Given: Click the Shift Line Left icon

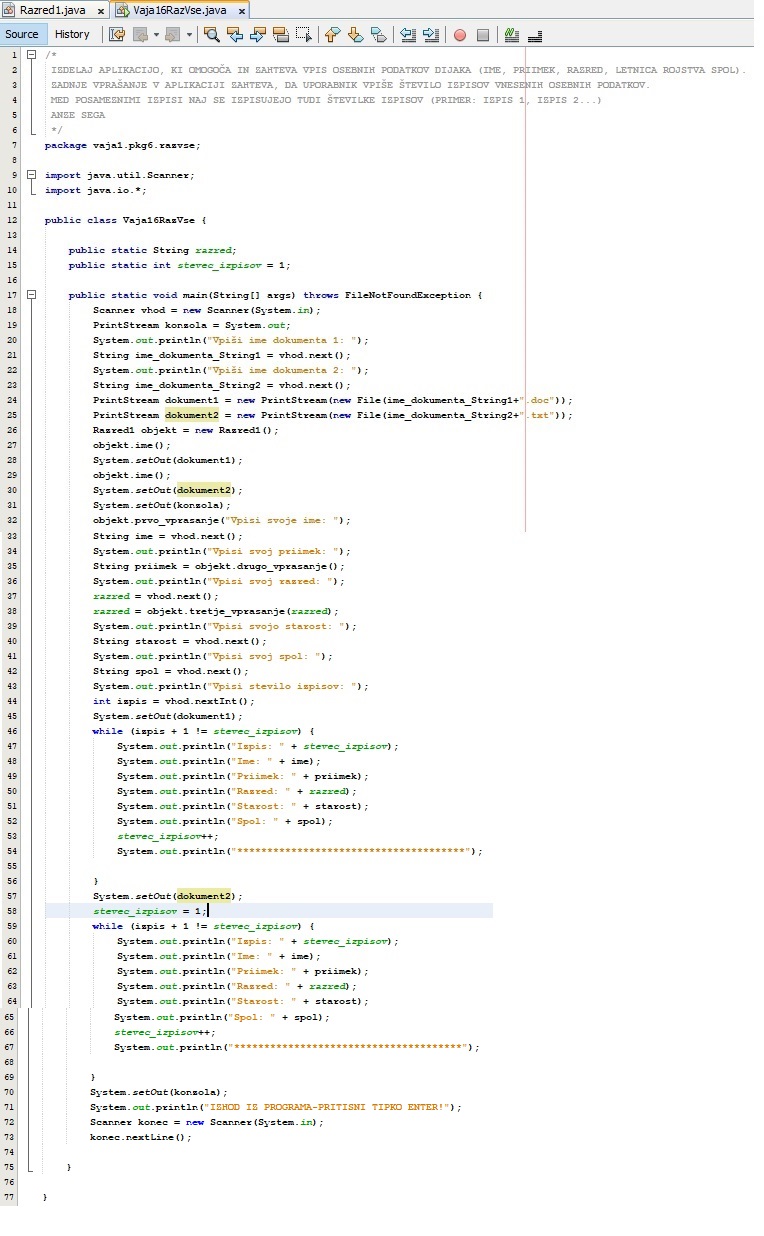Looking at the screenshot, I should [408, 34].
